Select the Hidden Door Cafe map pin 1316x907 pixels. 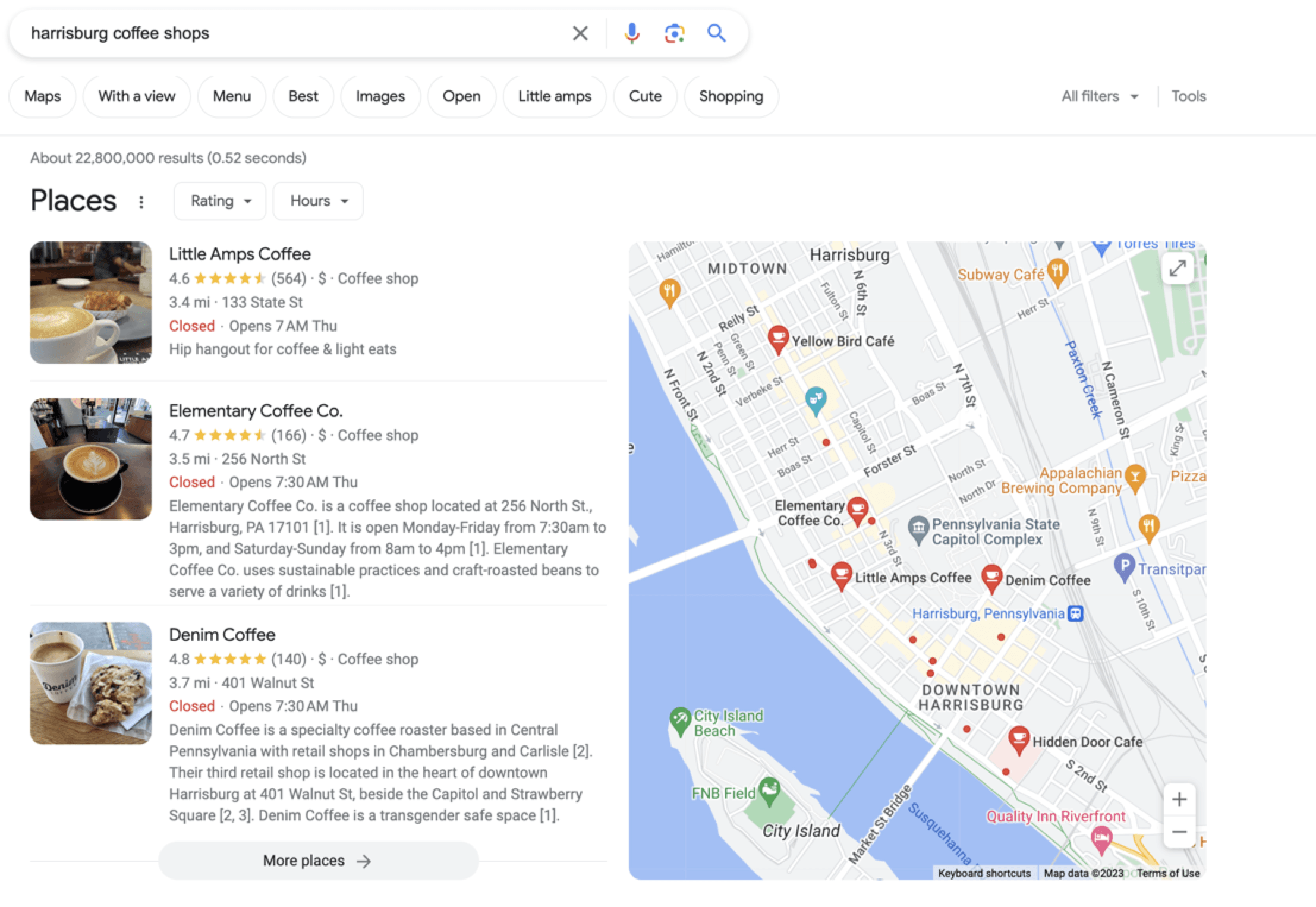(x=1019, y=741)
